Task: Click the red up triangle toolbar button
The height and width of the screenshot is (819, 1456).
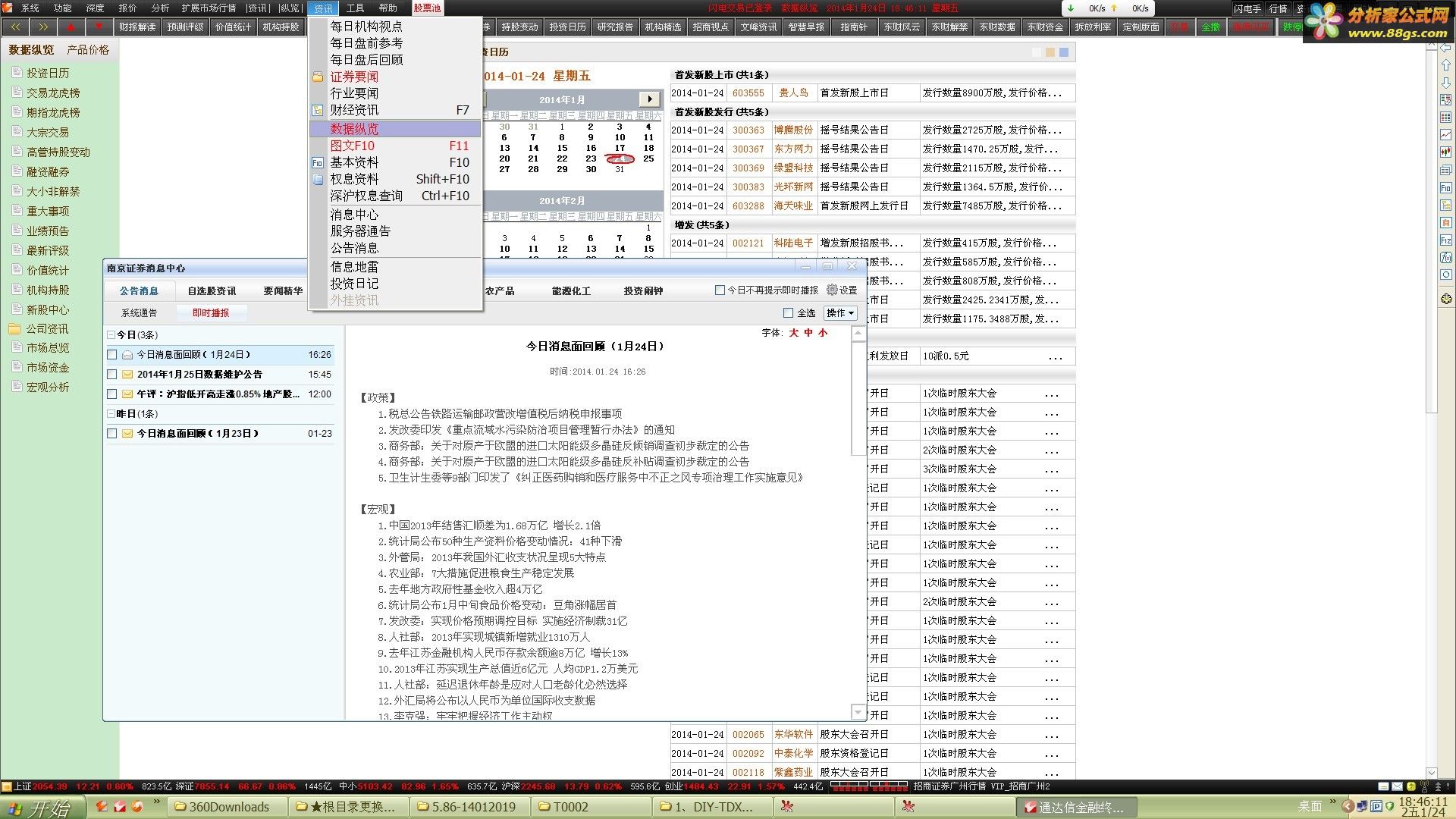Action: pos(71,27)
